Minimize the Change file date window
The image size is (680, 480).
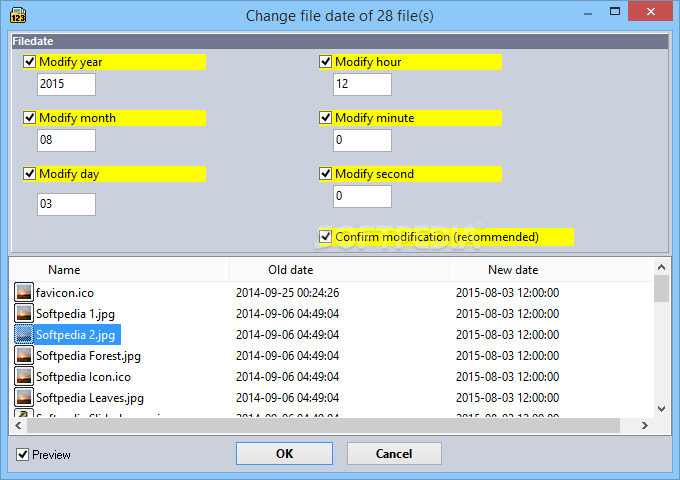[588, 12]
